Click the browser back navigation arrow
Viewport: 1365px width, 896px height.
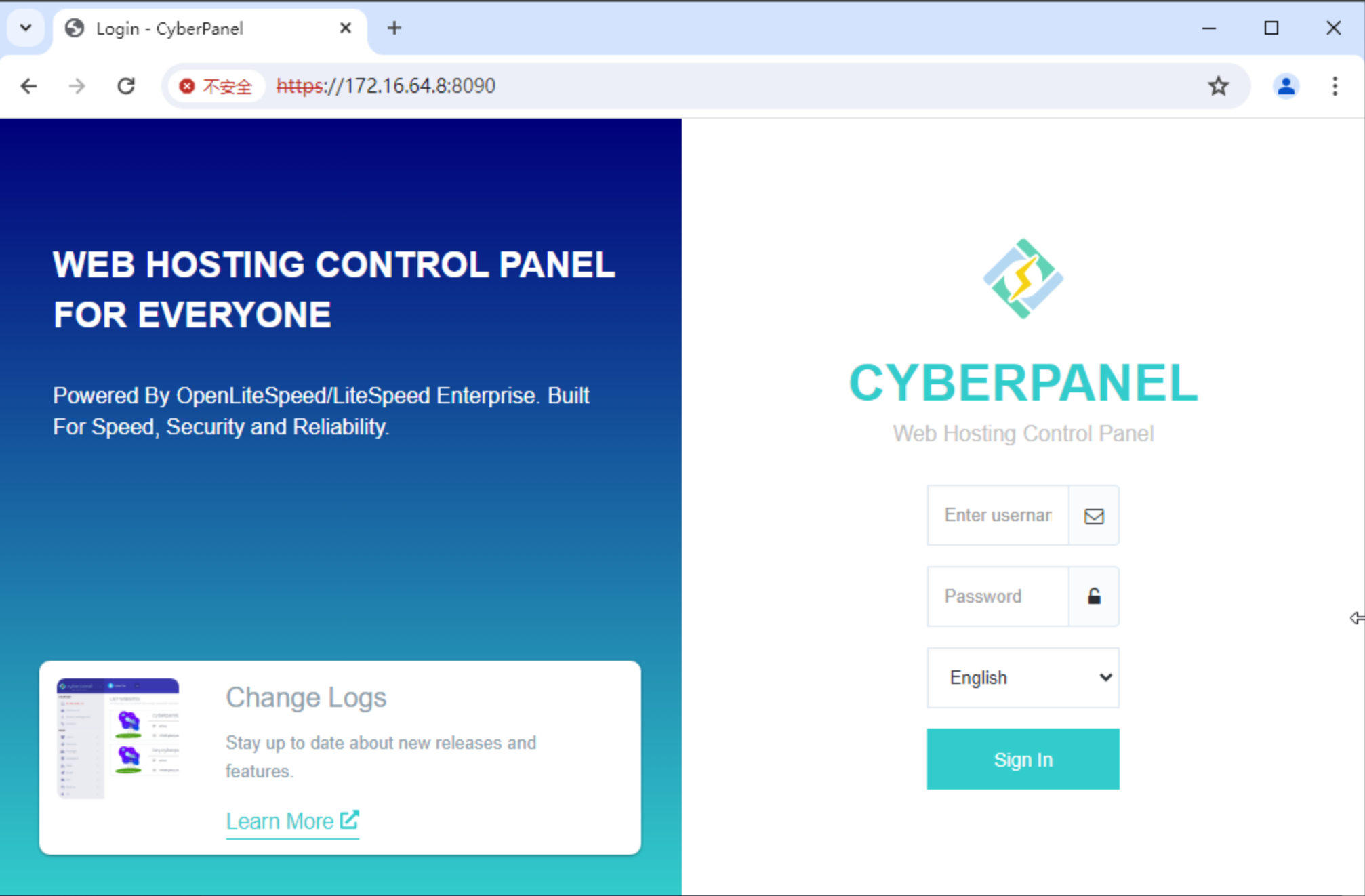click(29, 85)
